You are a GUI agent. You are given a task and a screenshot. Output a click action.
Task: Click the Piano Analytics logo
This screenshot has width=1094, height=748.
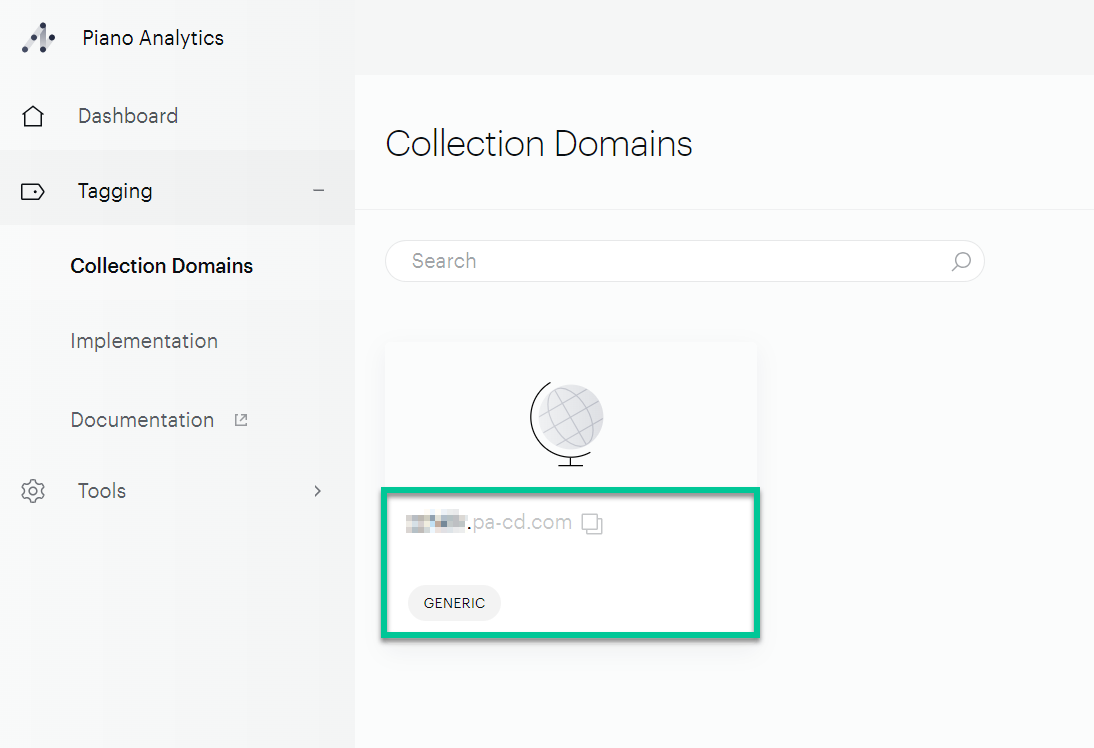pos(37,37)
